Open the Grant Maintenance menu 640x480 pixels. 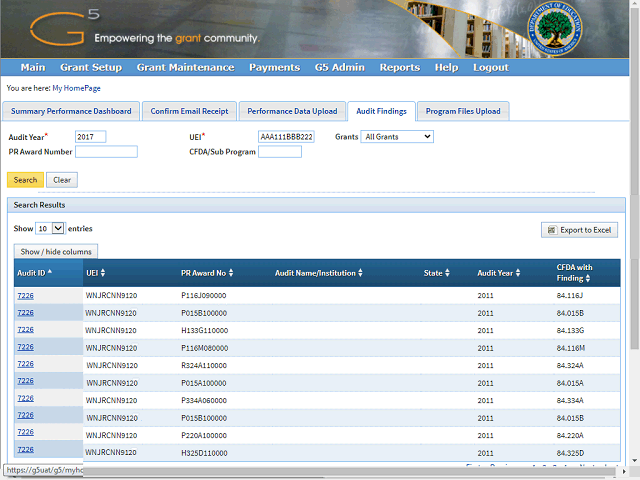(185, 67)
